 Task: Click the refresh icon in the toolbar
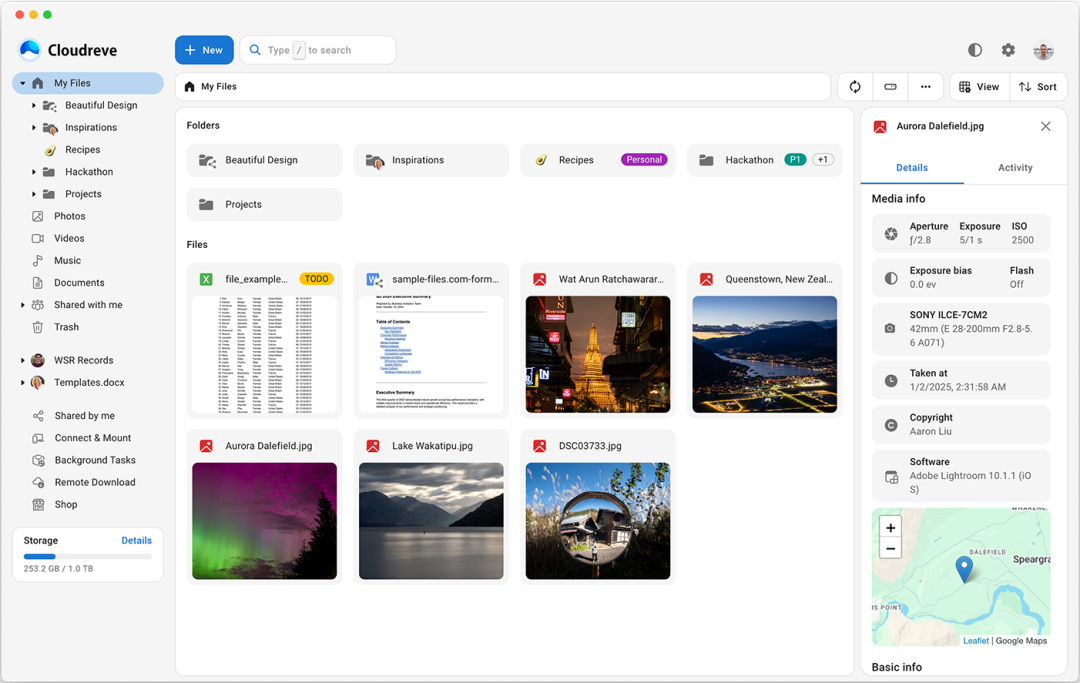(x=855, y=87)
